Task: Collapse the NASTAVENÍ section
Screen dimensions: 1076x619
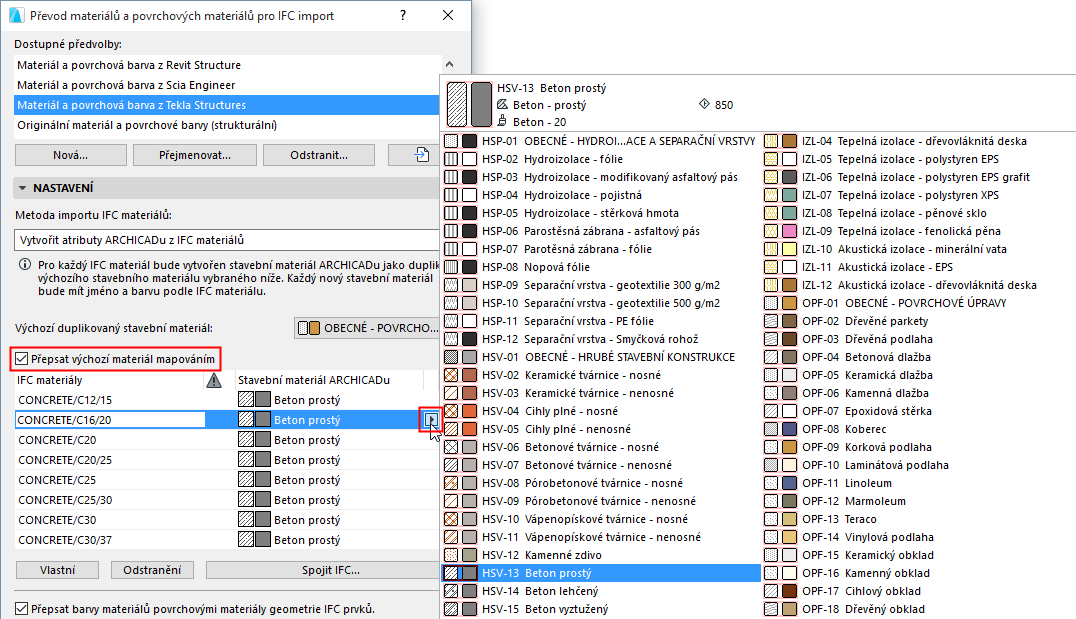Action: 22,187
